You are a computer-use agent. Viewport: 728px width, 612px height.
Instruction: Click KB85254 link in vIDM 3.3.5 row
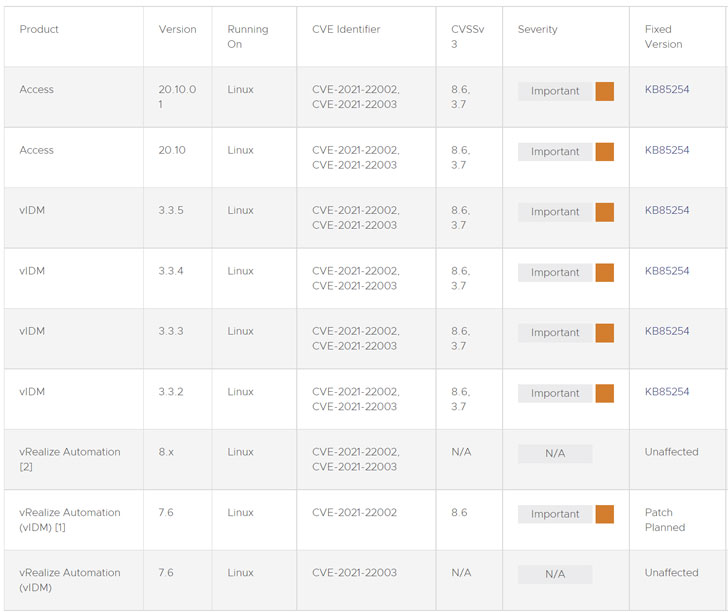[x=666, y=211]
